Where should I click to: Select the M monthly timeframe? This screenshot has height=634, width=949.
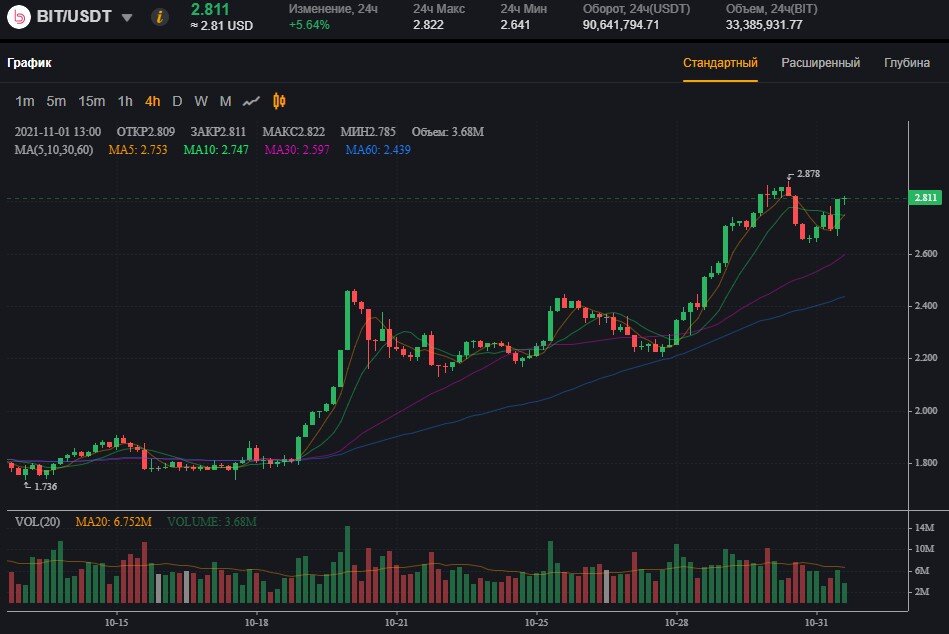tap(225, 101)
